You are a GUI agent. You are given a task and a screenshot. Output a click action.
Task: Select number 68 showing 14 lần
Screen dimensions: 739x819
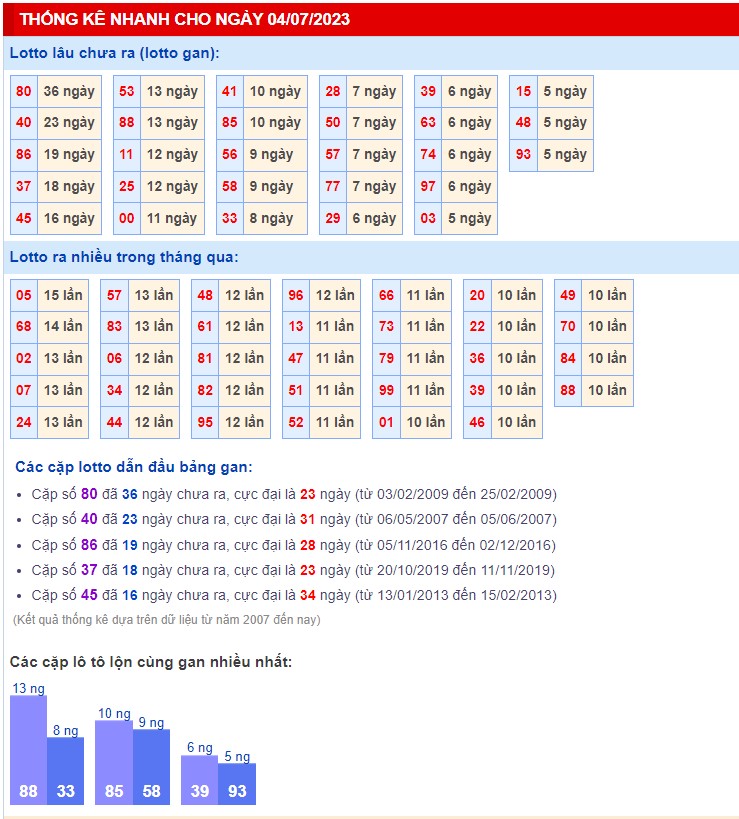pyautogui.click(x=24, y=326)
